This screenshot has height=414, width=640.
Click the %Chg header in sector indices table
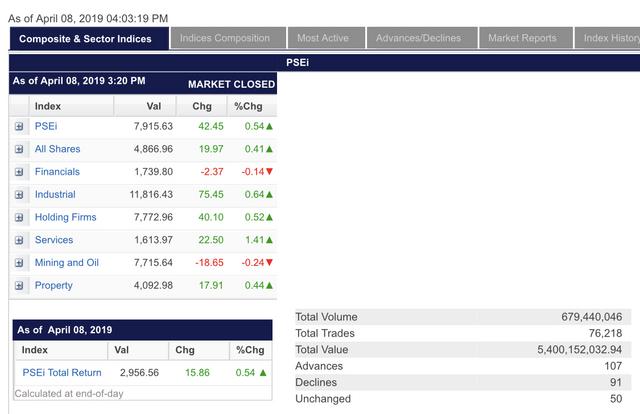248,106
